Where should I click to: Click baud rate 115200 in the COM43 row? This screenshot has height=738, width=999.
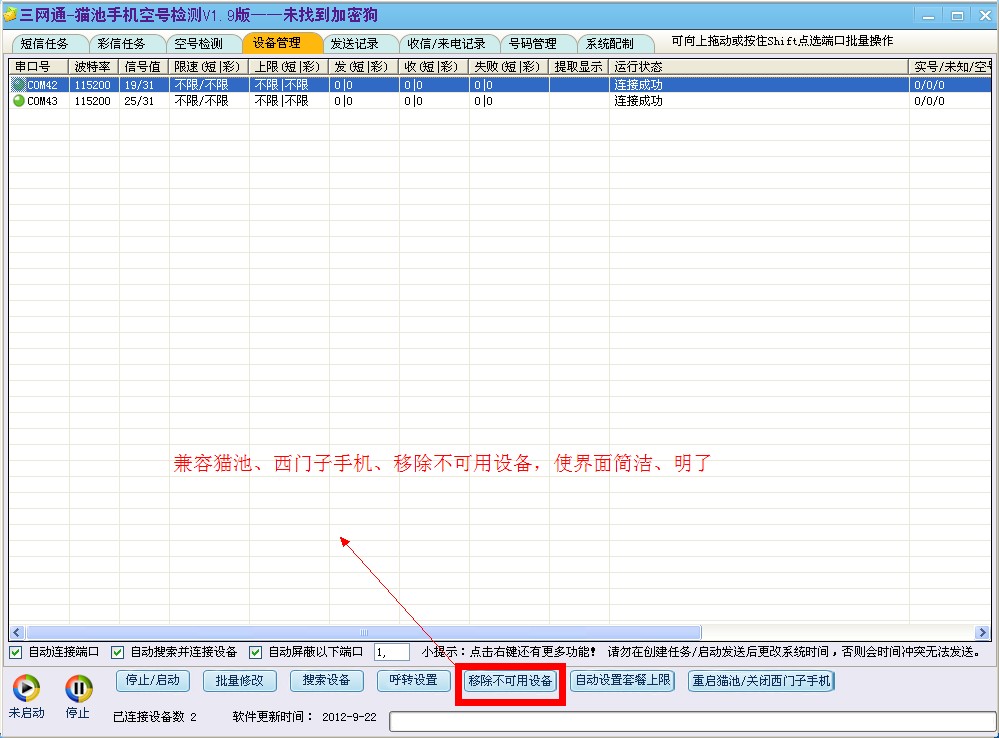(92, 101)
